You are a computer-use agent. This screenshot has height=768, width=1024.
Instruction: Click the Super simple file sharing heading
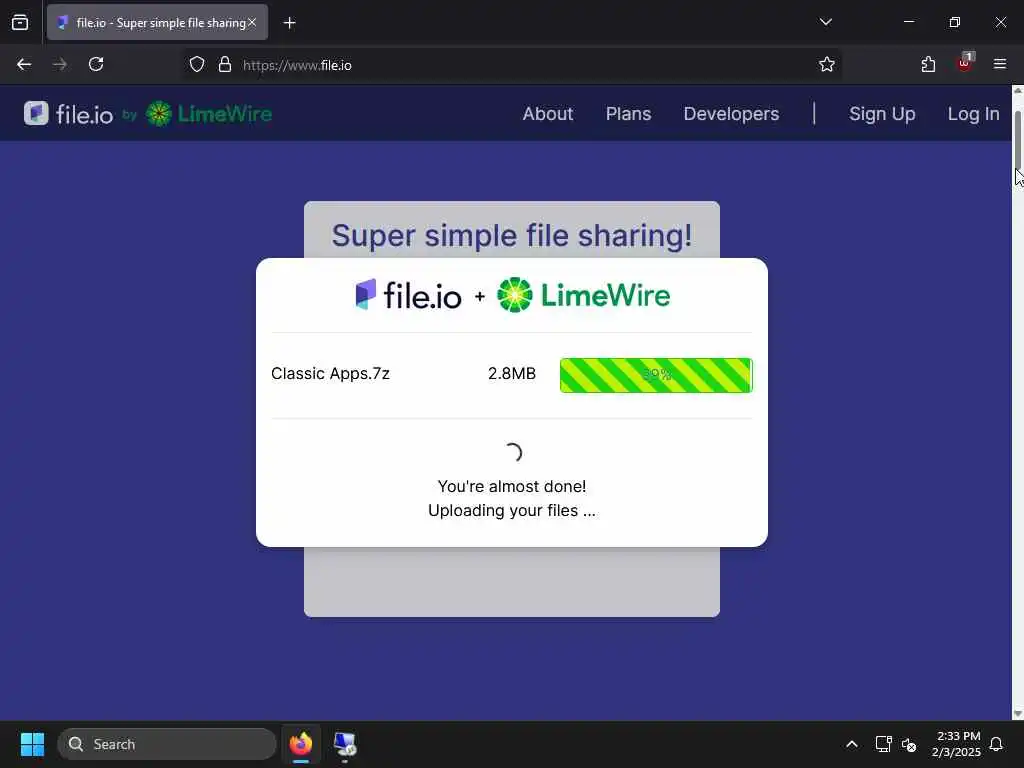point(512,236)
